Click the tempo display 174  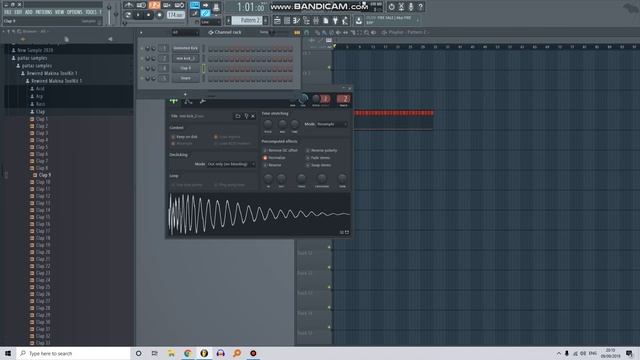click(175, 15)
